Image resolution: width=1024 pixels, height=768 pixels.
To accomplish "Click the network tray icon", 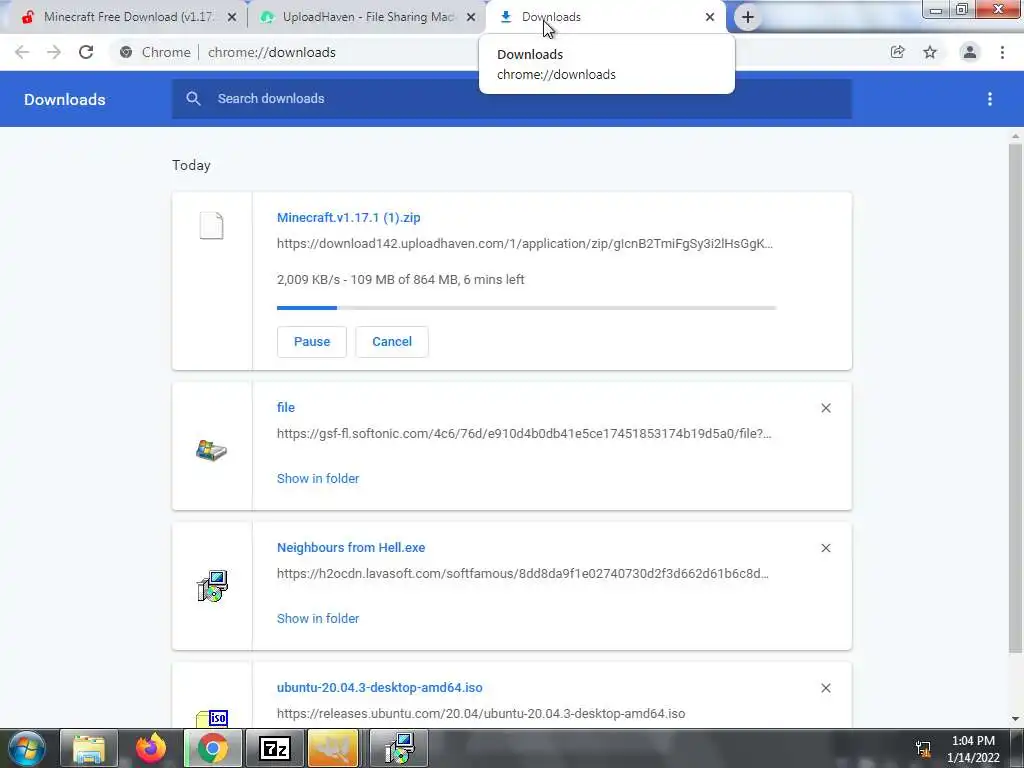I will (923, 749).
